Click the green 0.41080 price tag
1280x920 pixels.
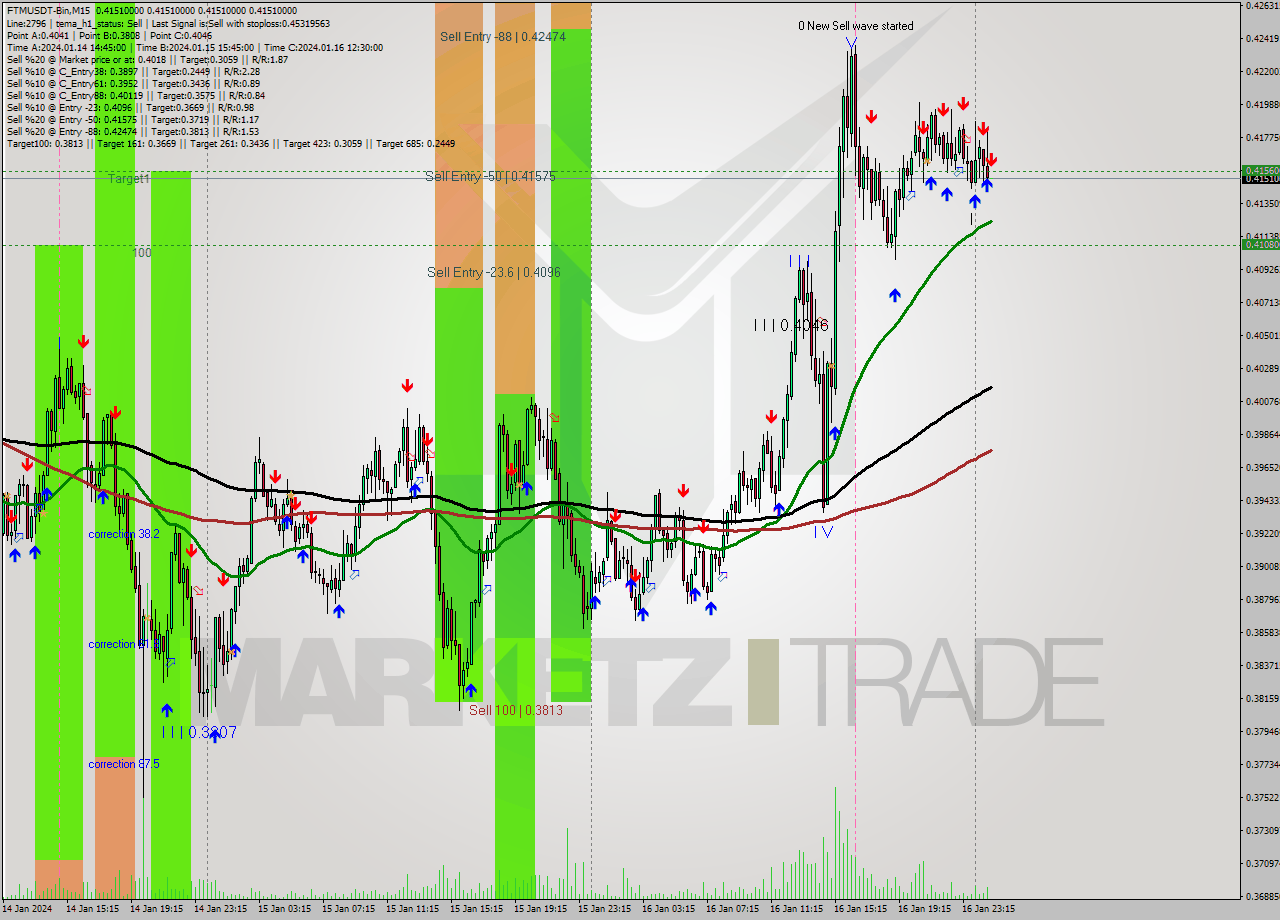1260,244
